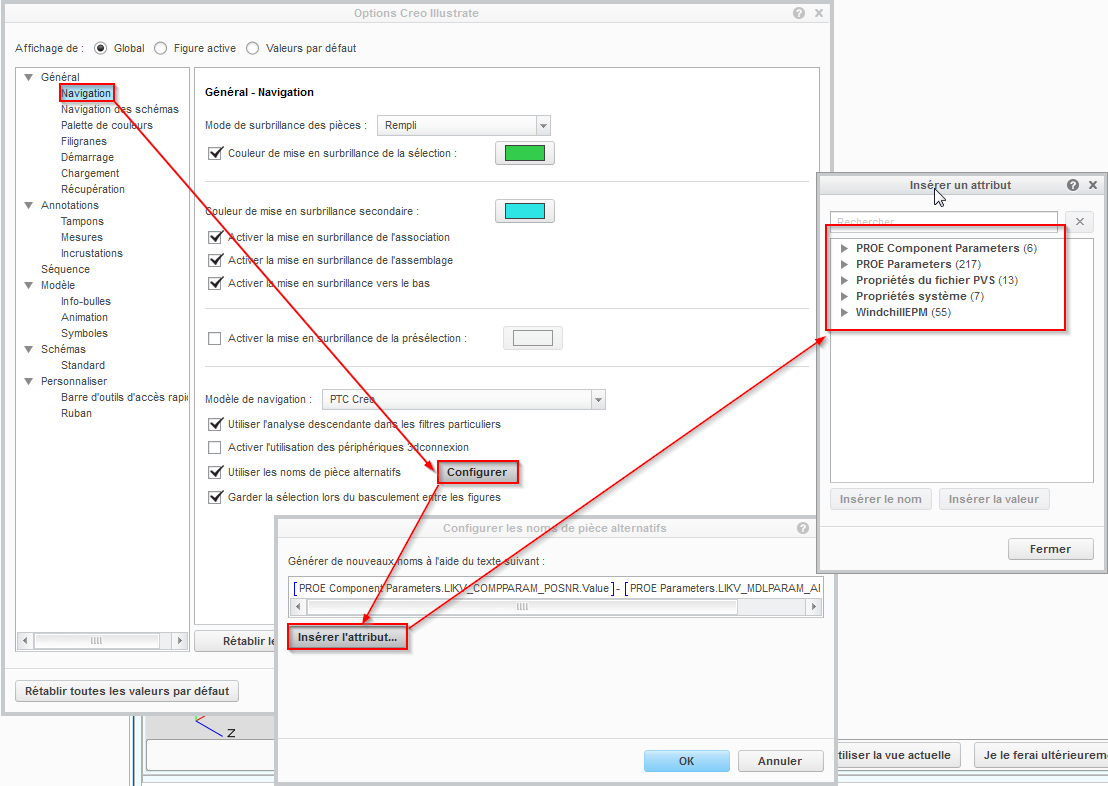
Task: Select Ruban tree item
Action: pos(76,413)
